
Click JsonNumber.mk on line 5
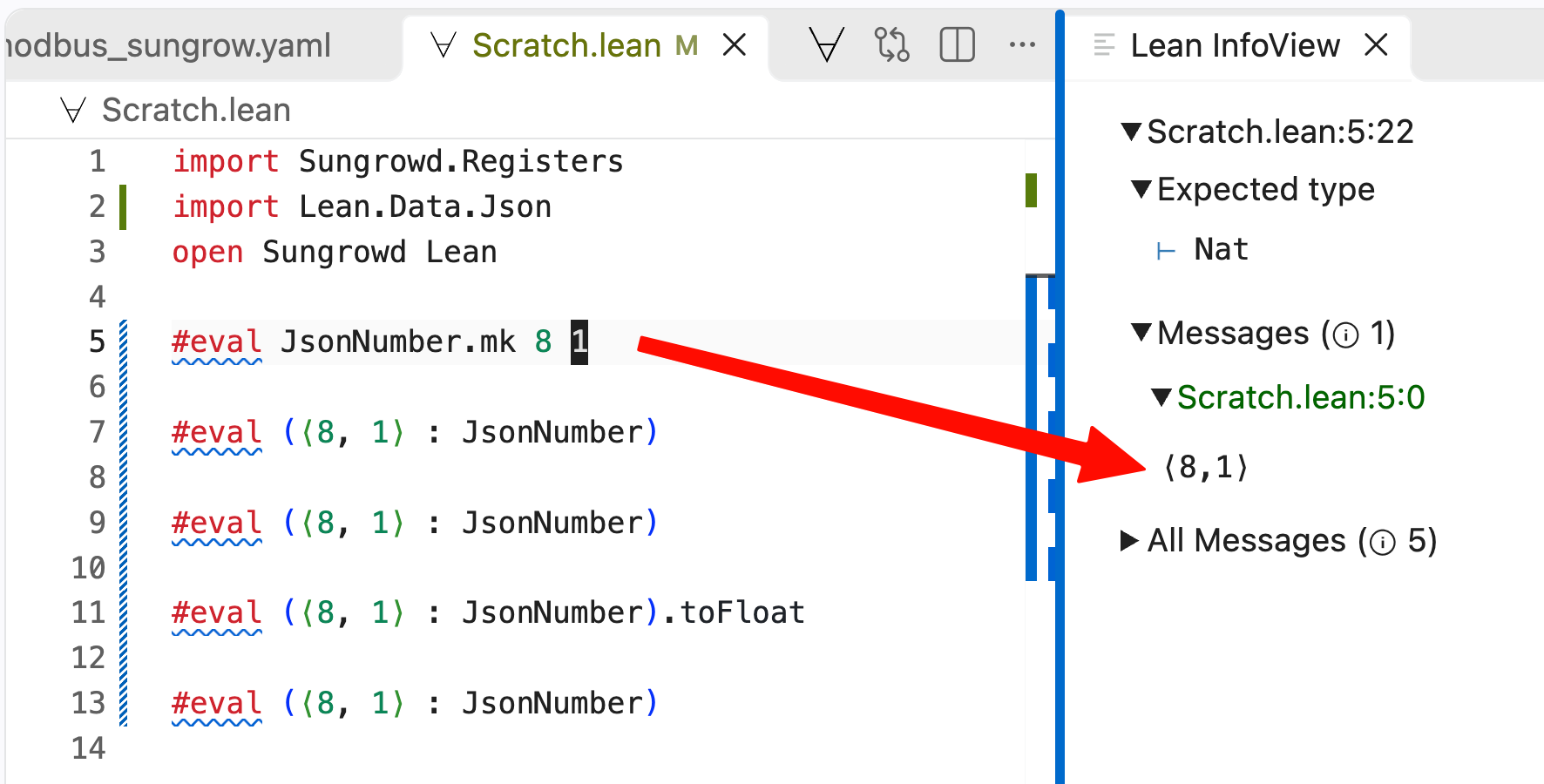398,341
